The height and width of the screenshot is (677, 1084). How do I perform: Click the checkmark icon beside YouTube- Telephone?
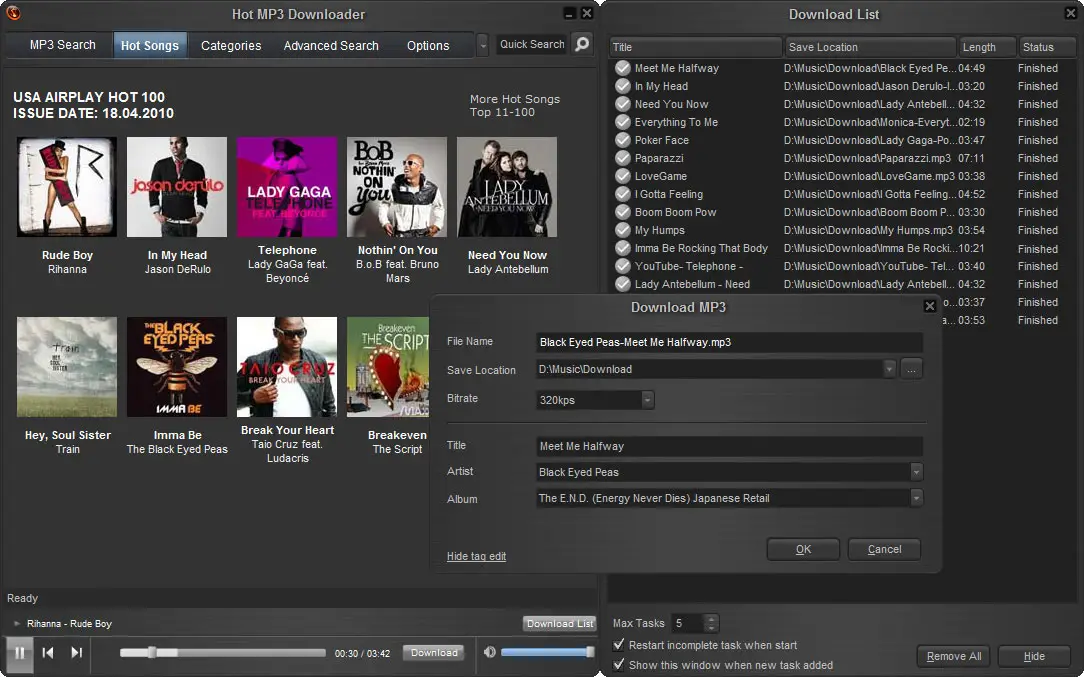click(623, 266)
